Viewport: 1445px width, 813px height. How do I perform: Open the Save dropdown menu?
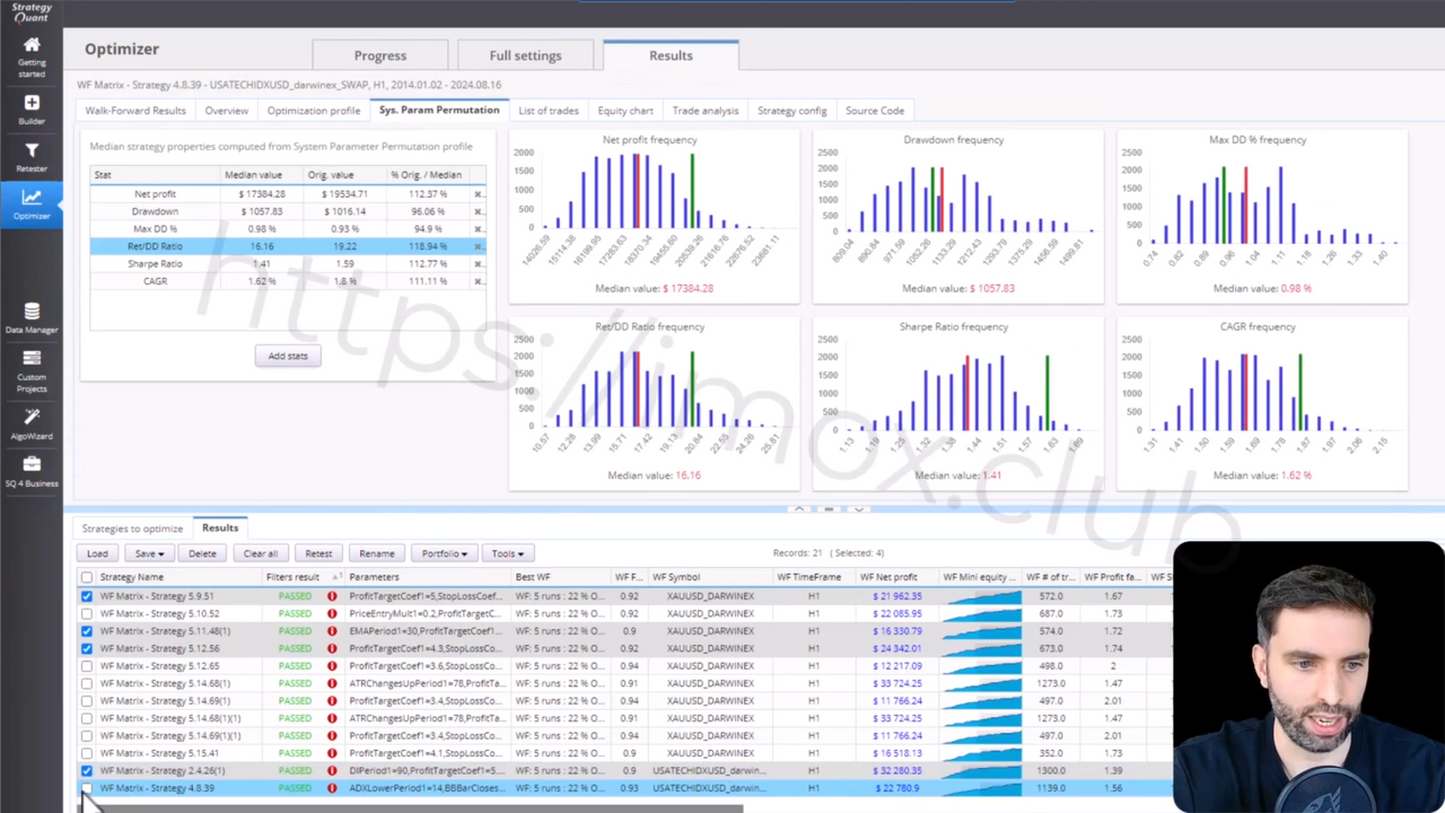(x=149, y=553)
